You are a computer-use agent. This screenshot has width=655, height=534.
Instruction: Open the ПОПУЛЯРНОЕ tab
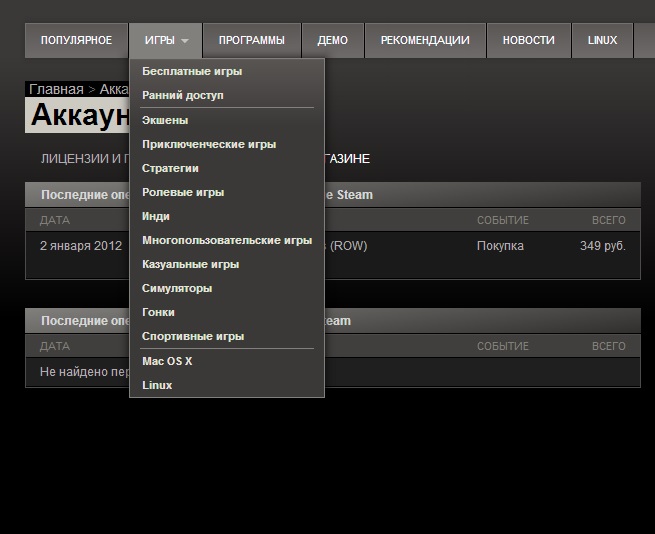pyautogui.click(x=76, y=41)
